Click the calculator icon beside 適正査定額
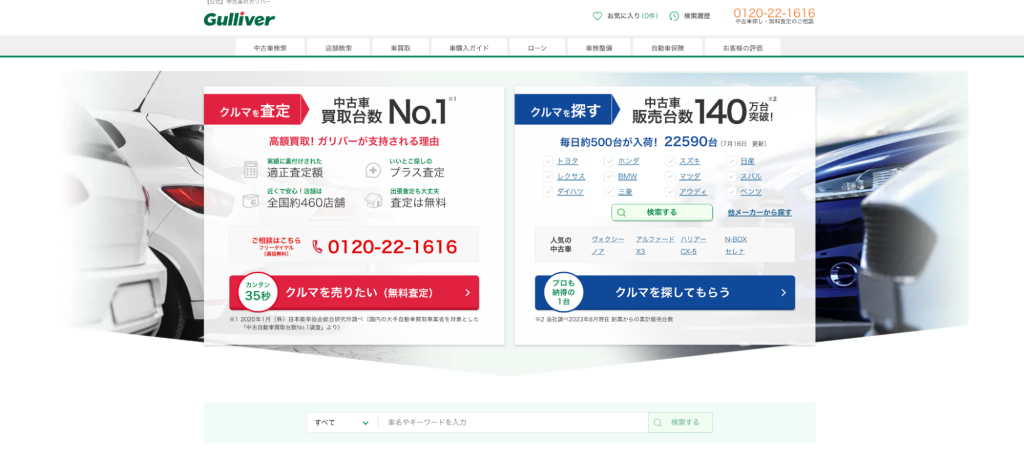 250,169
